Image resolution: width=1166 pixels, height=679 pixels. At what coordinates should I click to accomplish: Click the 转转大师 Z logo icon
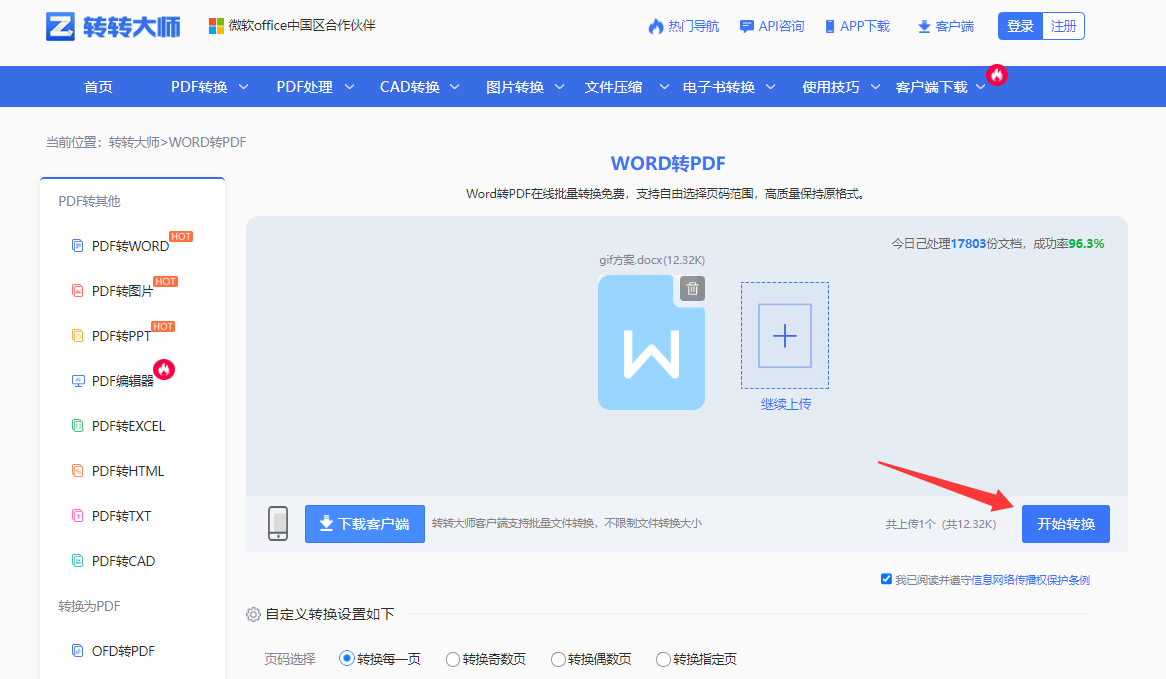click(60, 26)
